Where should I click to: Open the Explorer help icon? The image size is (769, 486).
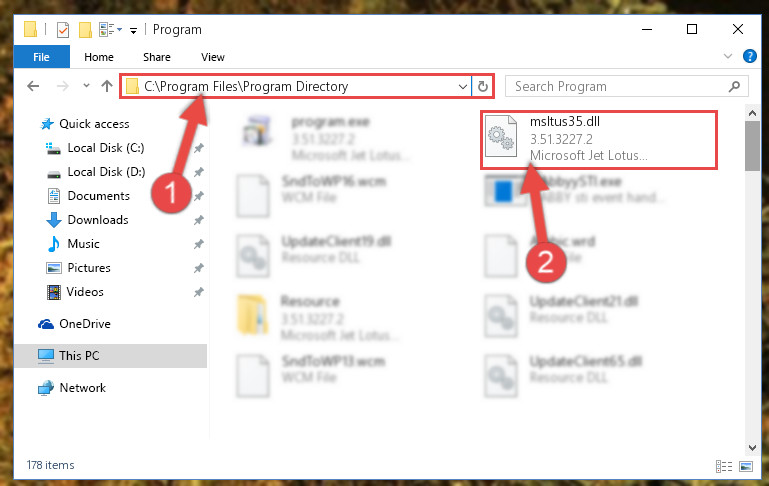click(749, 56)
